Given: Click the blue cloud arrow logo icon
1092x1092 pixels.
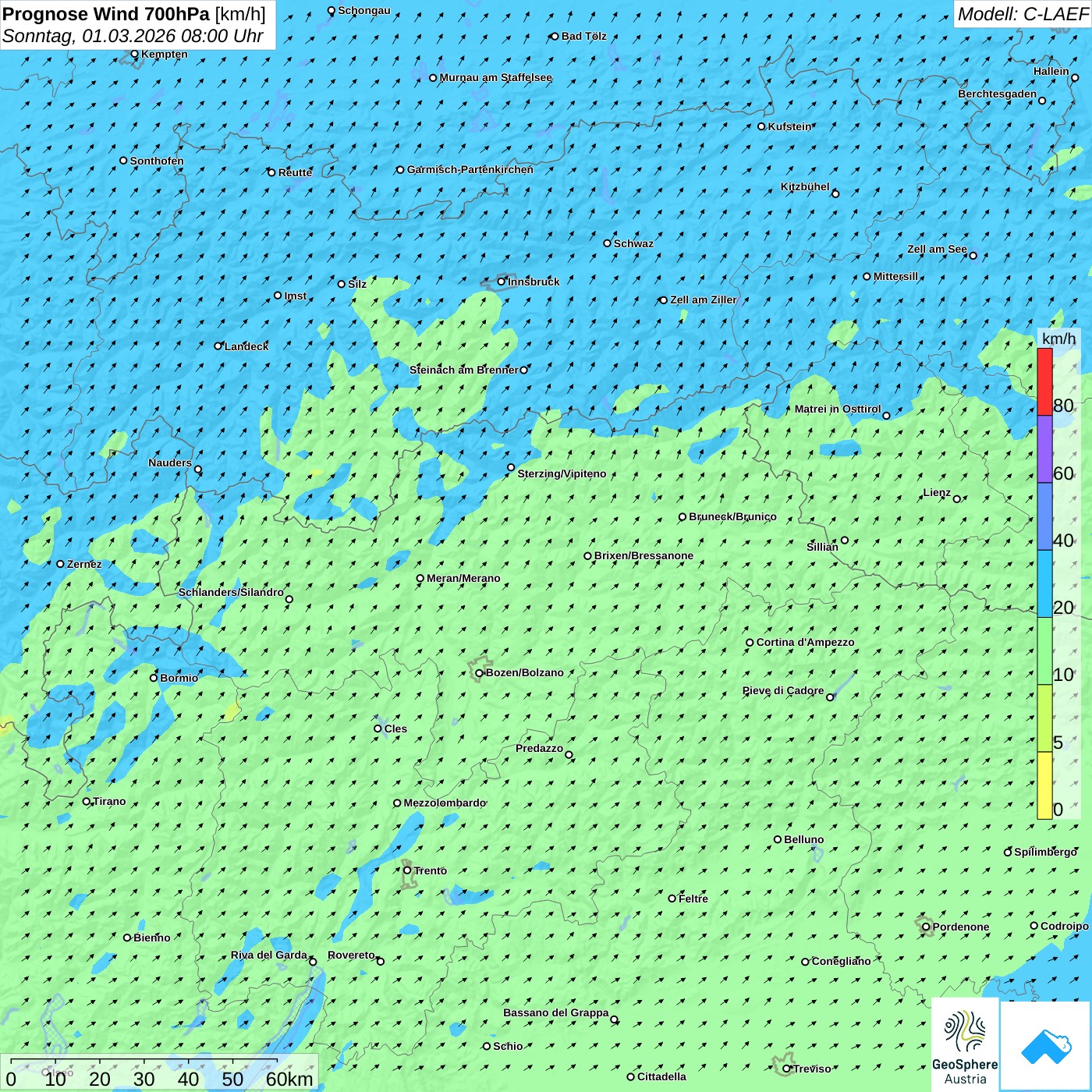Looking at the screenshot, I should click(x=1045, y=1046).
